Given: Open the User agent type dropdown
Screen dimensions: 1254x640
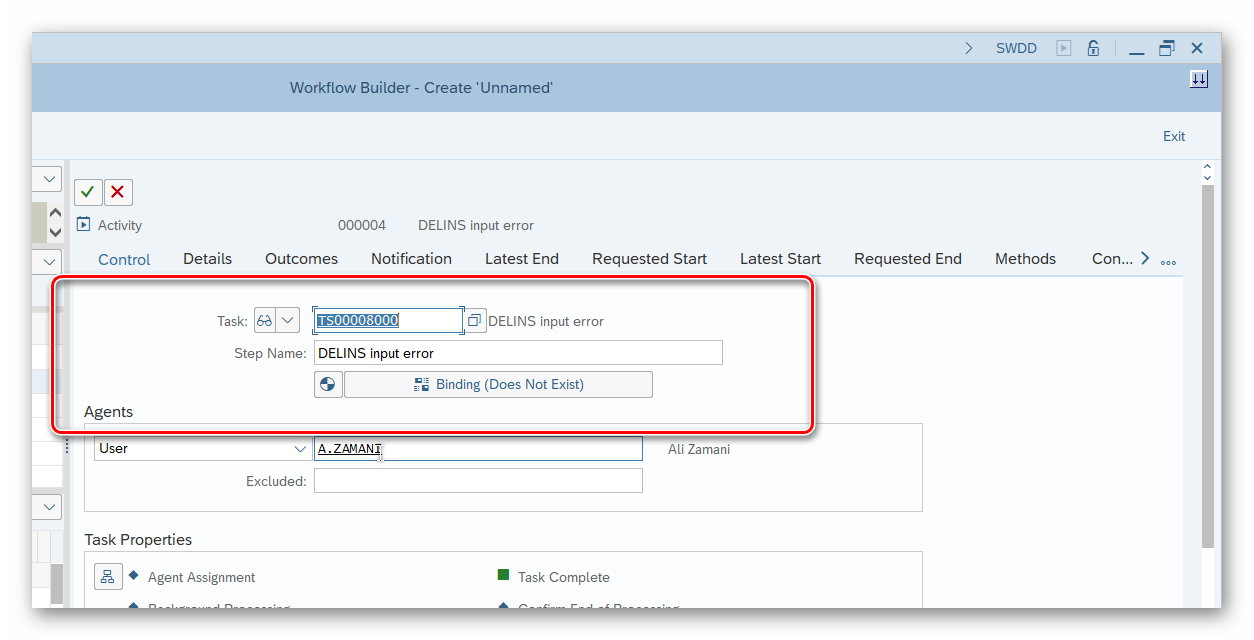Looking at the screenshot, I should pyautogui.click(x=300, y=449).
